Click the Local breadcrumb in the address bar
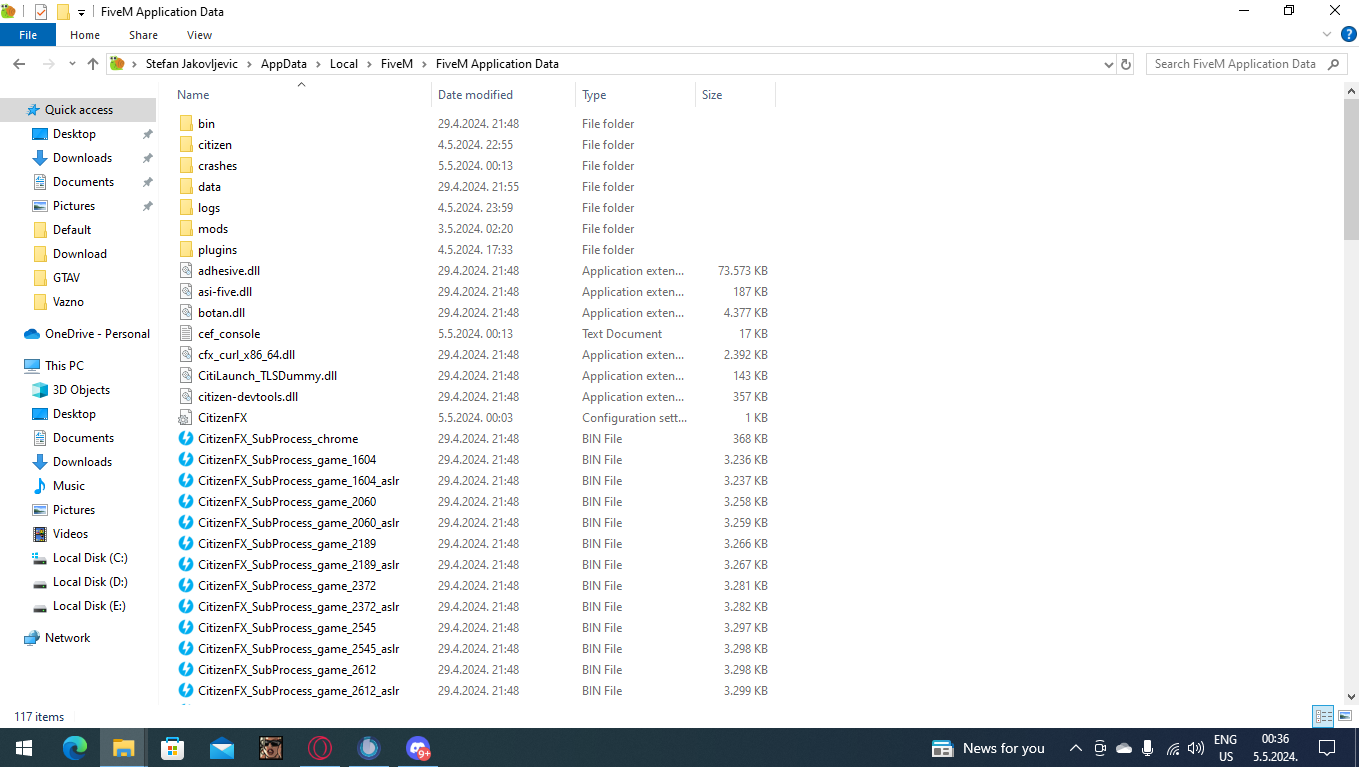1359x767 pixels. tap(344, 64)
